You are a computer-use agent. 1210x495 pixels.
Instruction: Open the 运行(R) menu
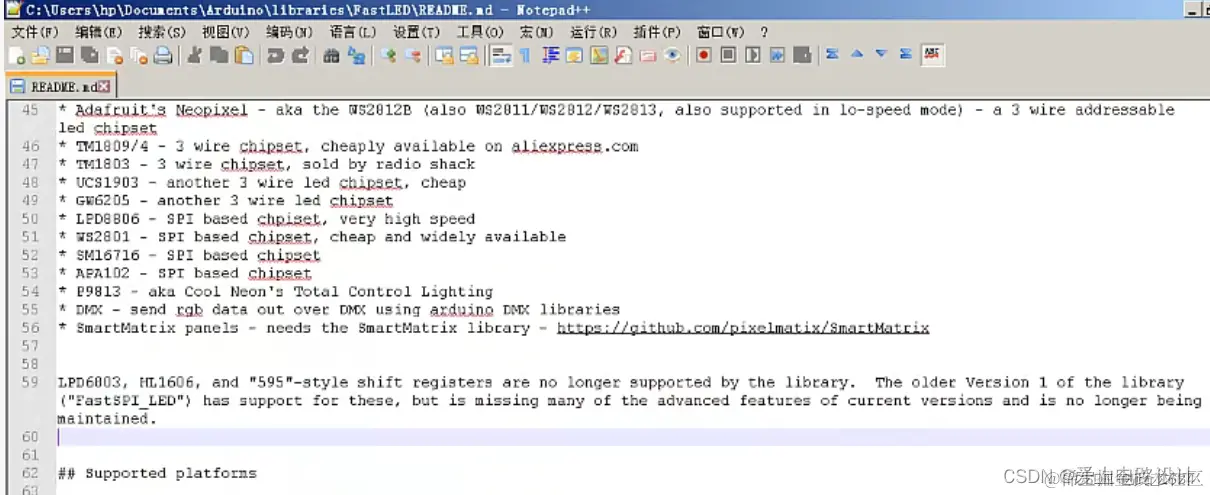pyautogui.click(x=594, y=32)
